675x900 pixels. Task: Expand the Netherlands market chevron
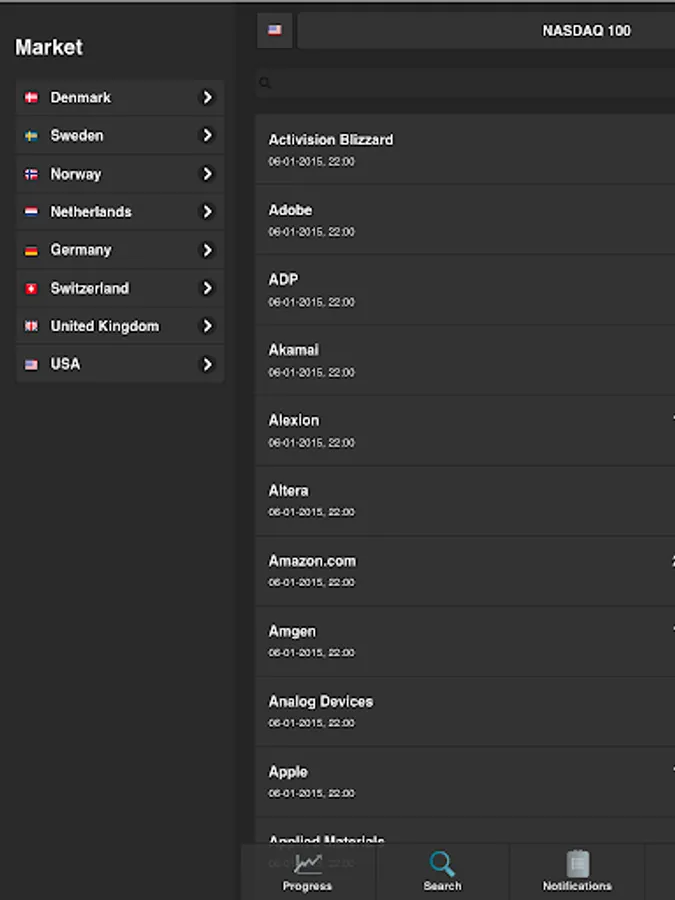(207, 212)
